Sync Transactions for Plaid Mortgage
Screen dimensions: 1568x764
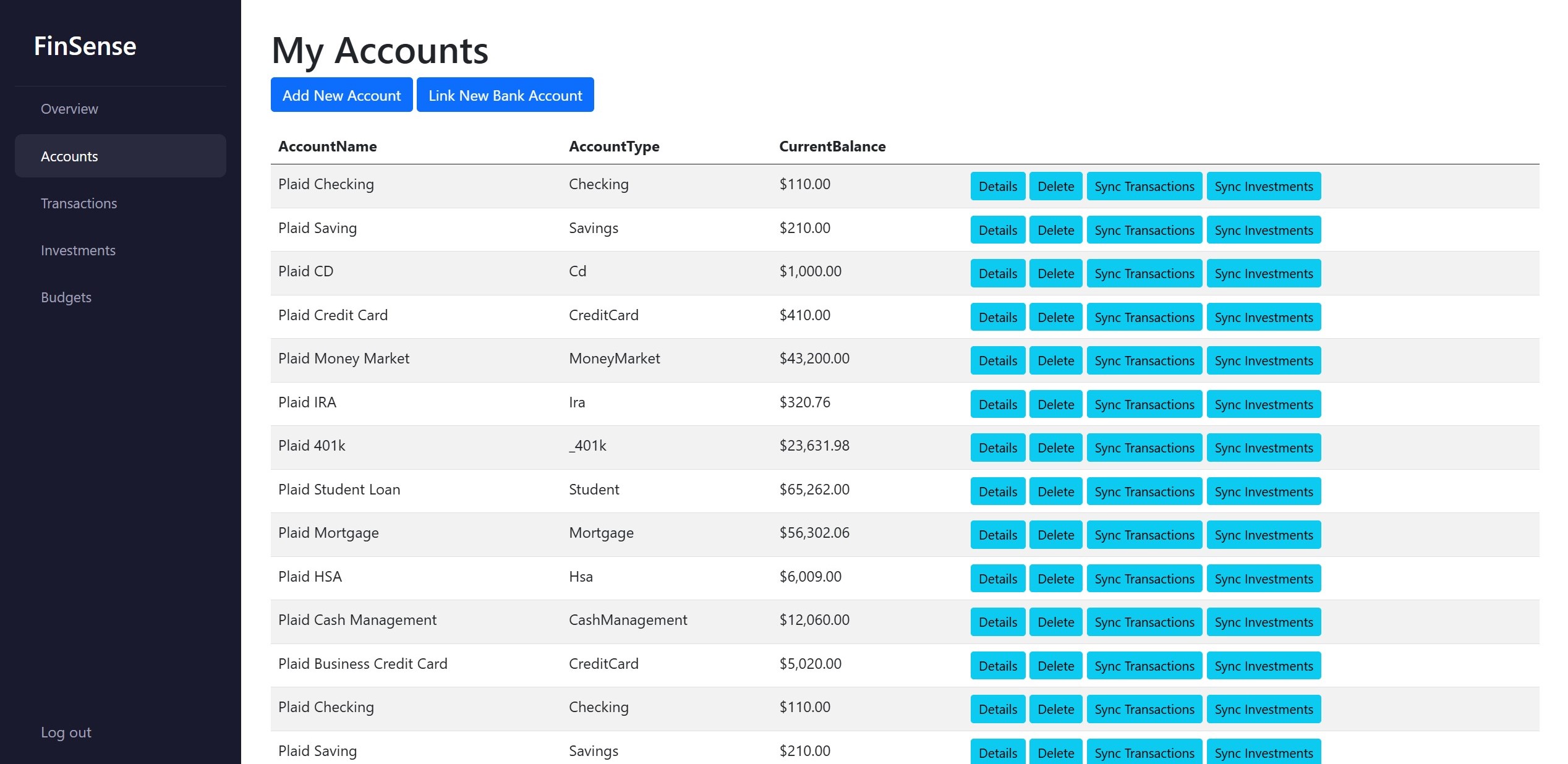[x=1144, y=535]
